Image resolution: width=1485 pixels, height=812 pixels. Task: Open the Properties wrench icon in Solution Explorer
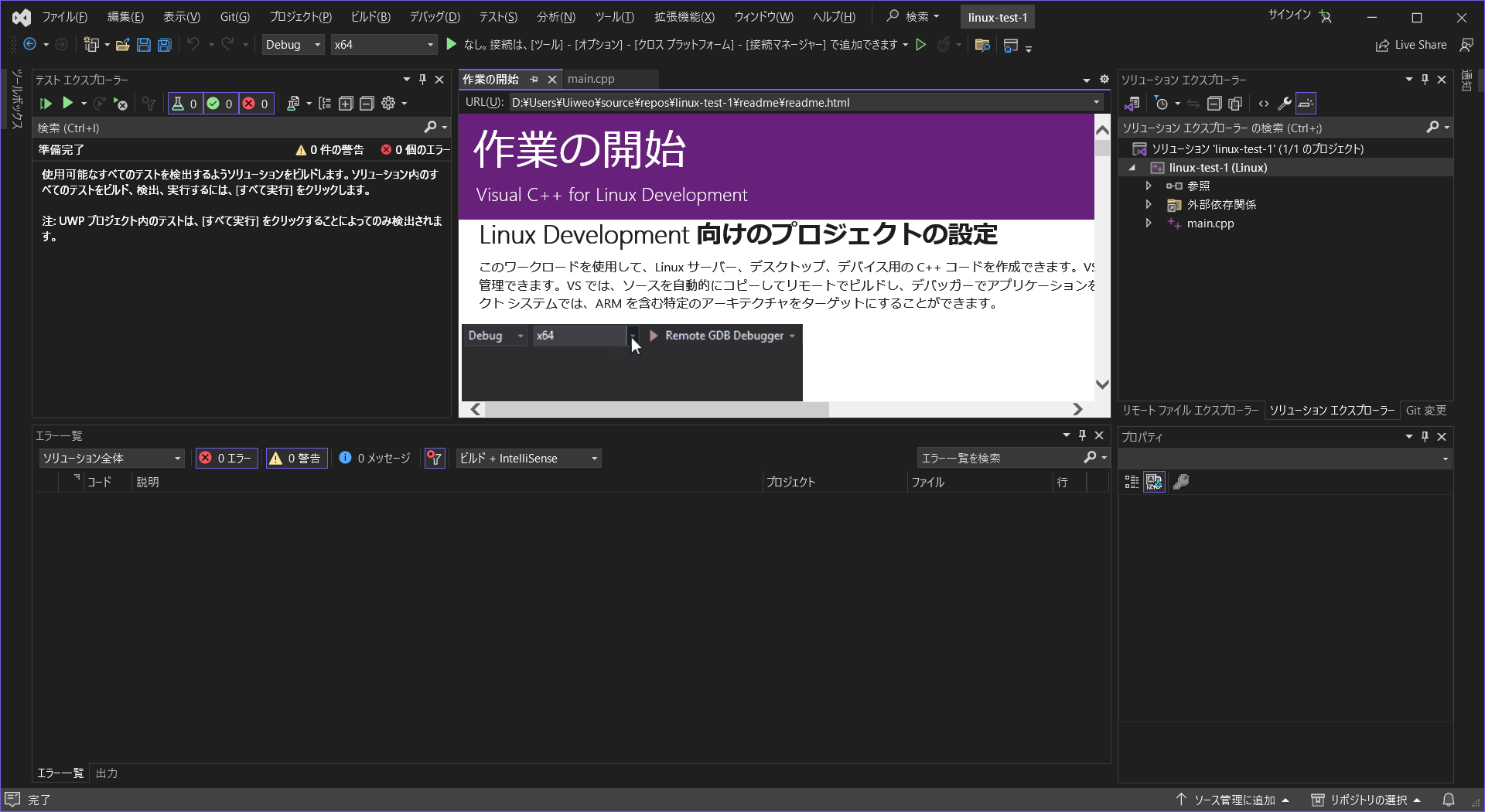coord(1283,103)
